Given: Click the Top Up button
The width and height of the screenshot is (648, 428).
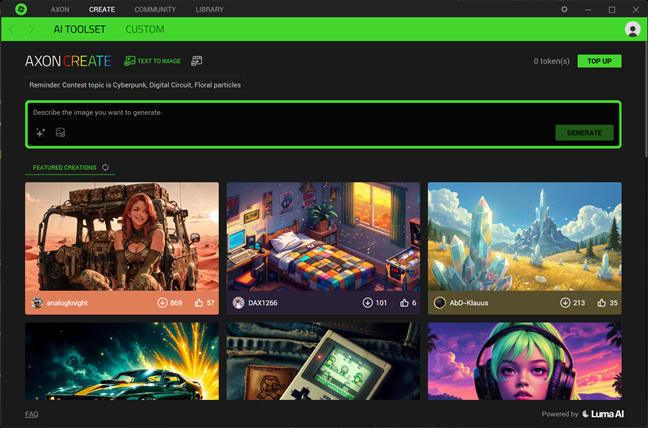Looking at the screenshot, I should pos(599,61).
